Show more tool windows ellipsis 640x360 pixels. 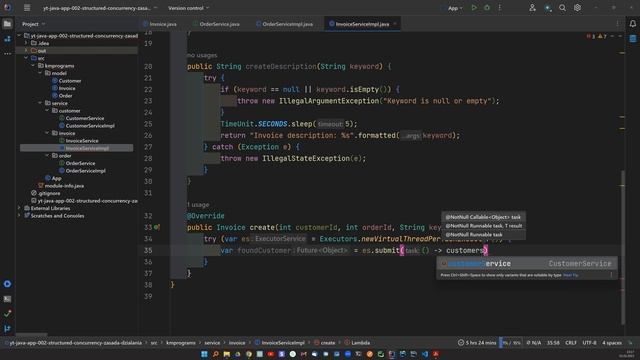tap(7, 53)
